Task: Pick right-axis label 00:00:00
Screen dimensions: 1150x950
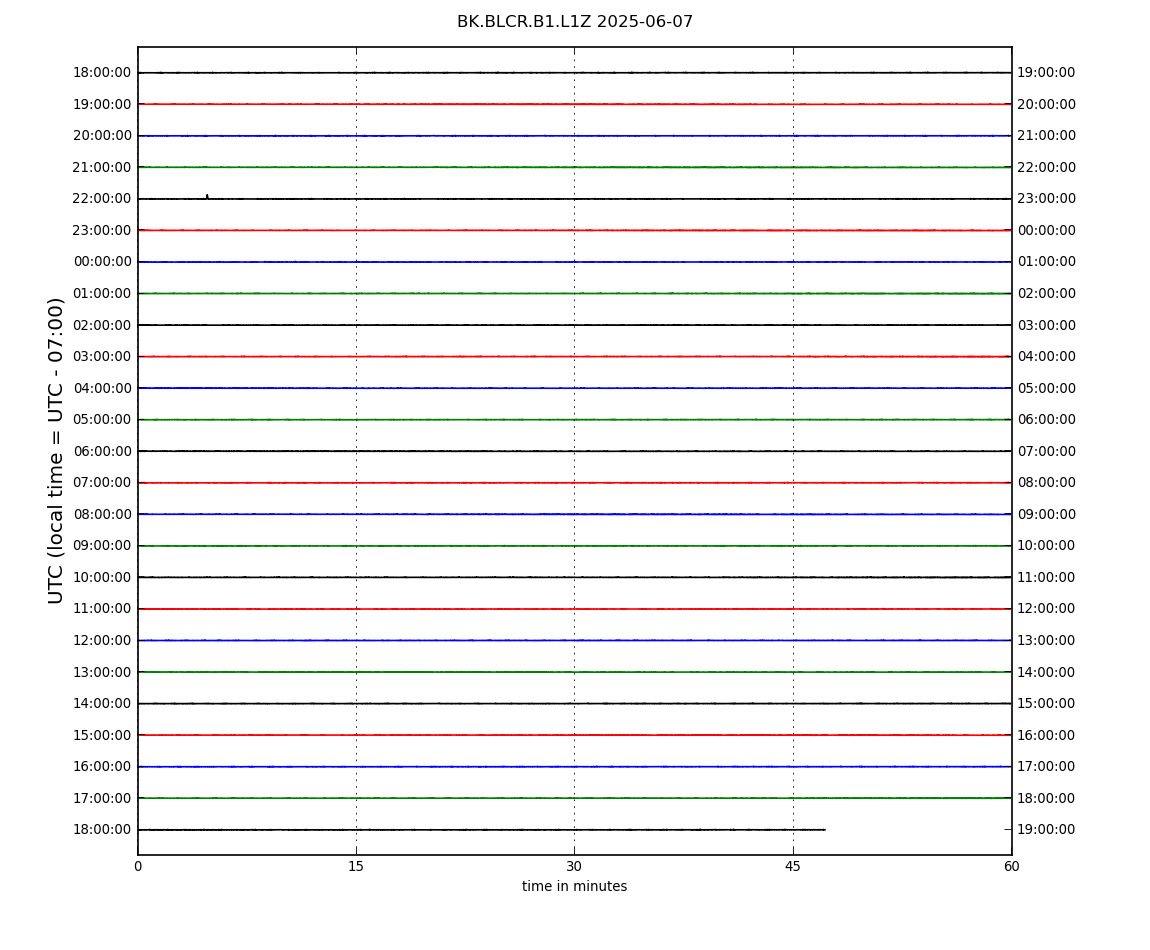Action: point(1047,230)
